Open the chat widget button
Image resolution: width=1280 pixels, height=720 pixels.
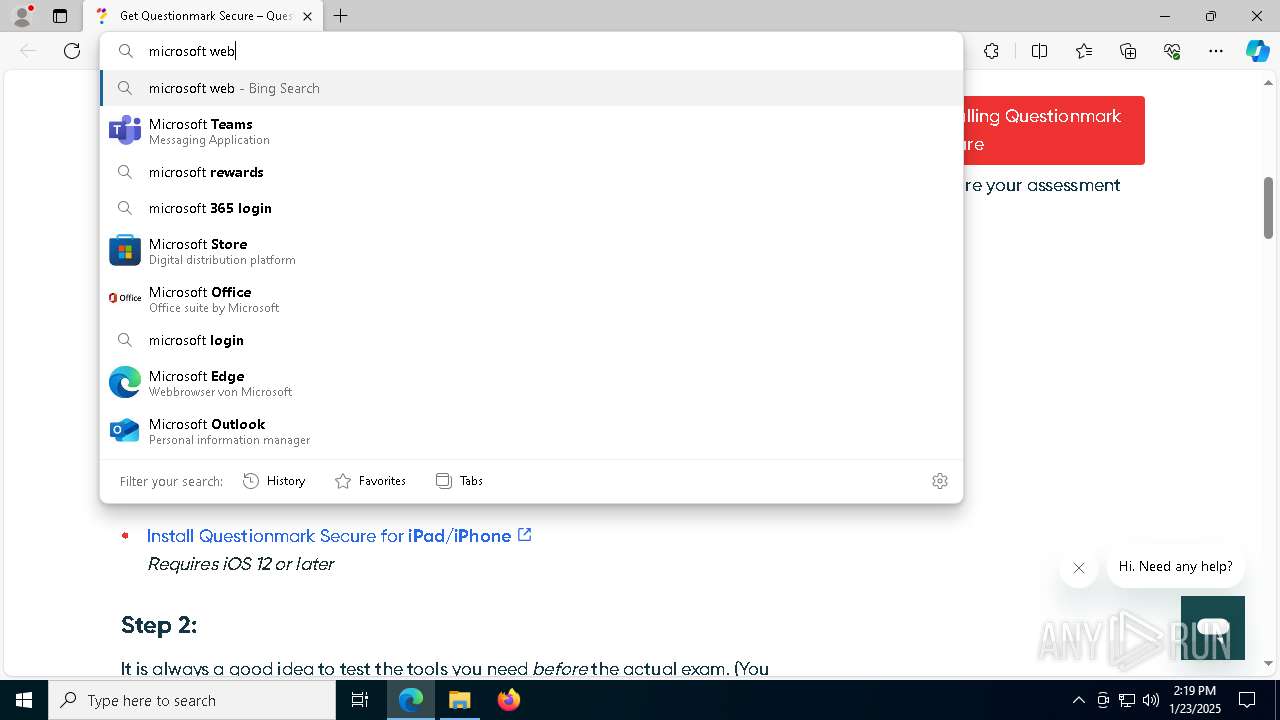[x=1213, y=628]
